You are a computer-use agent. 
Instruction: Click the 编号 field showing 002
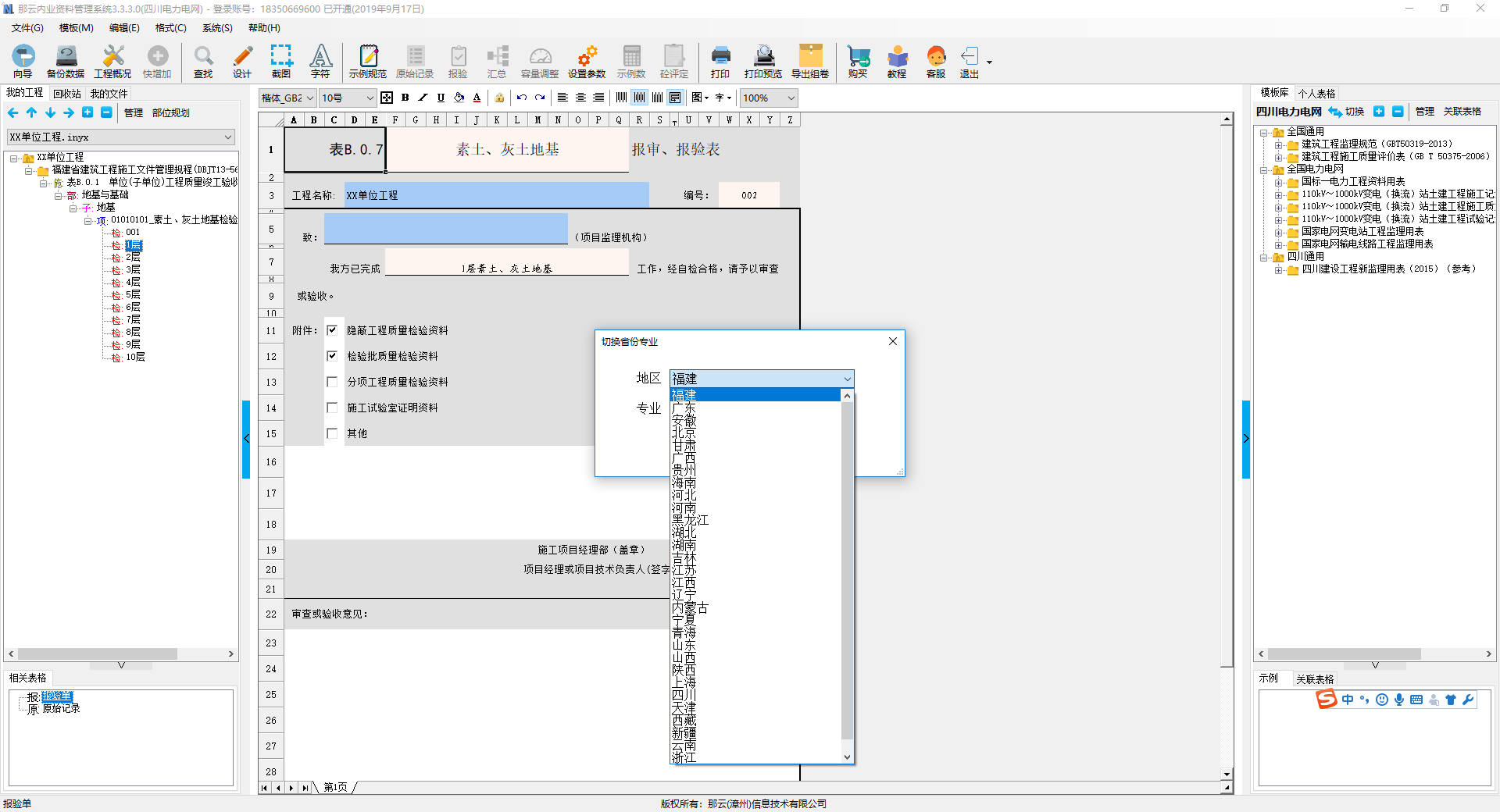pos(749,195)
